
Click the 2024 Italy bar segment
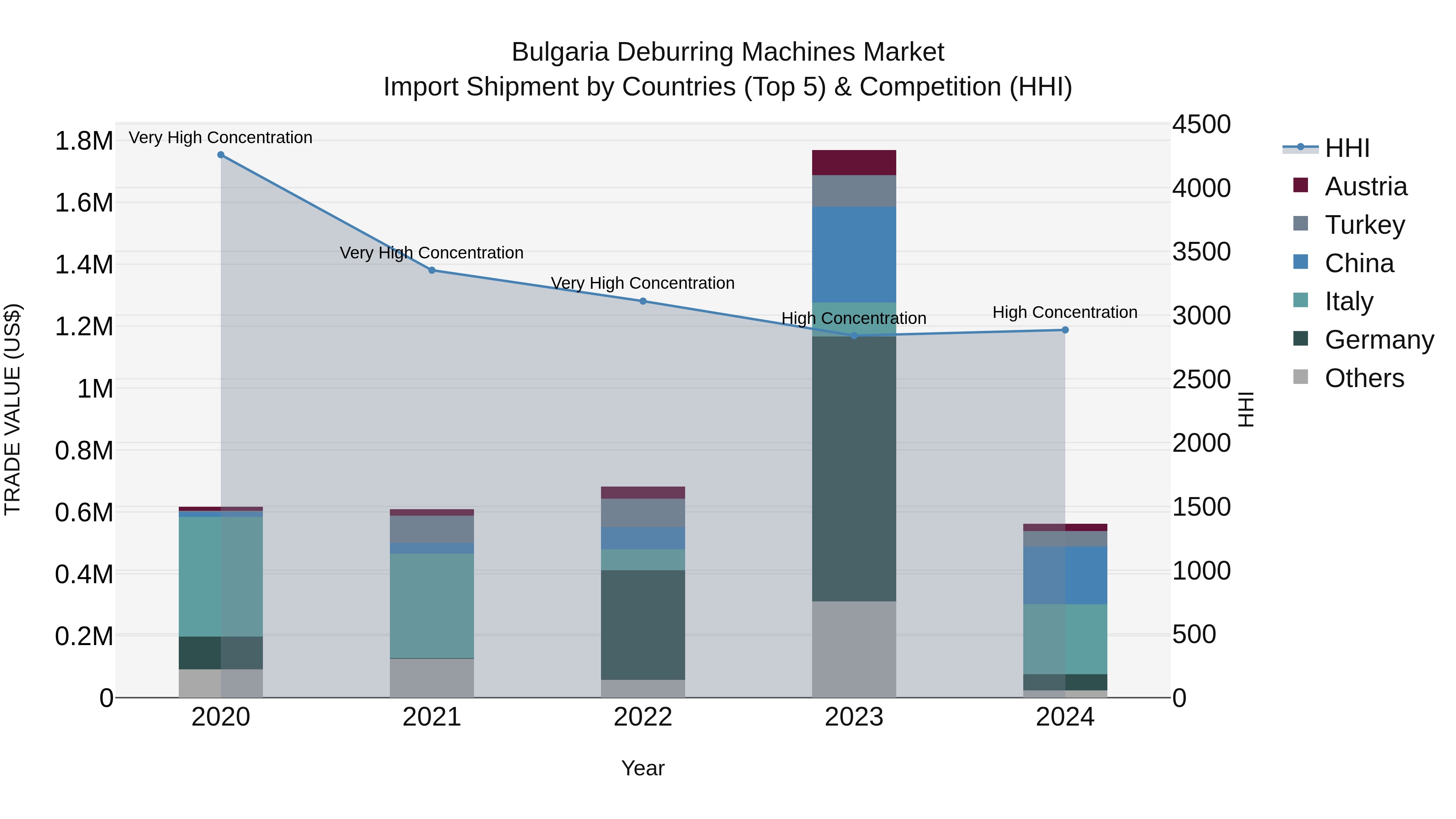point(1065,639)
